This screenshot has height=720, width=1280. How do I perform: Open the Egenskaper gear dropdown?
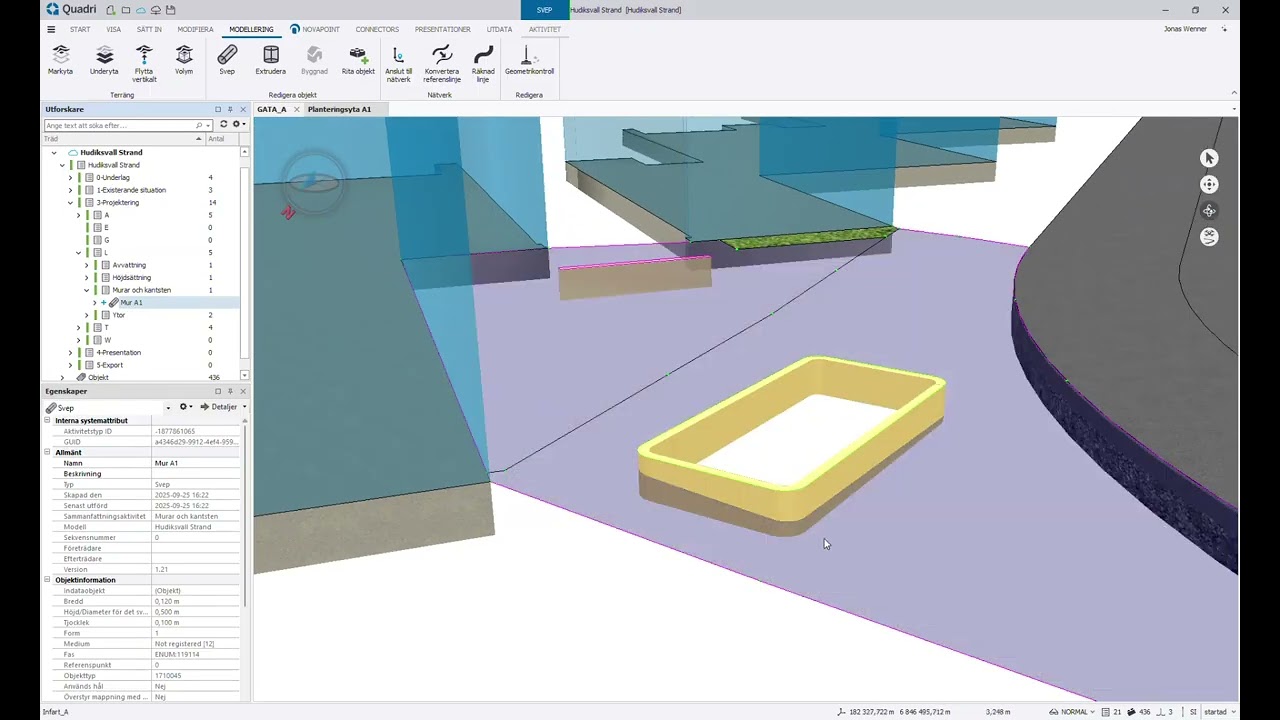point(186,407)
